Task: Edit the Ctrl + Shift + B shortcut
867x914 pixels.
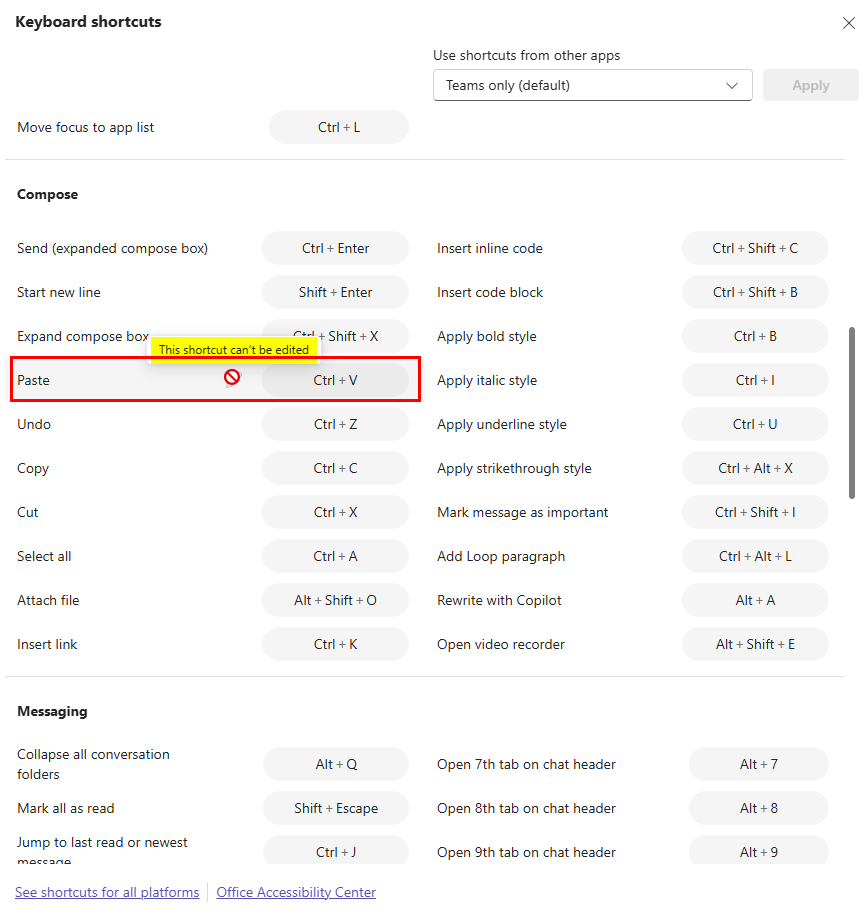Action: pos(755,292)
